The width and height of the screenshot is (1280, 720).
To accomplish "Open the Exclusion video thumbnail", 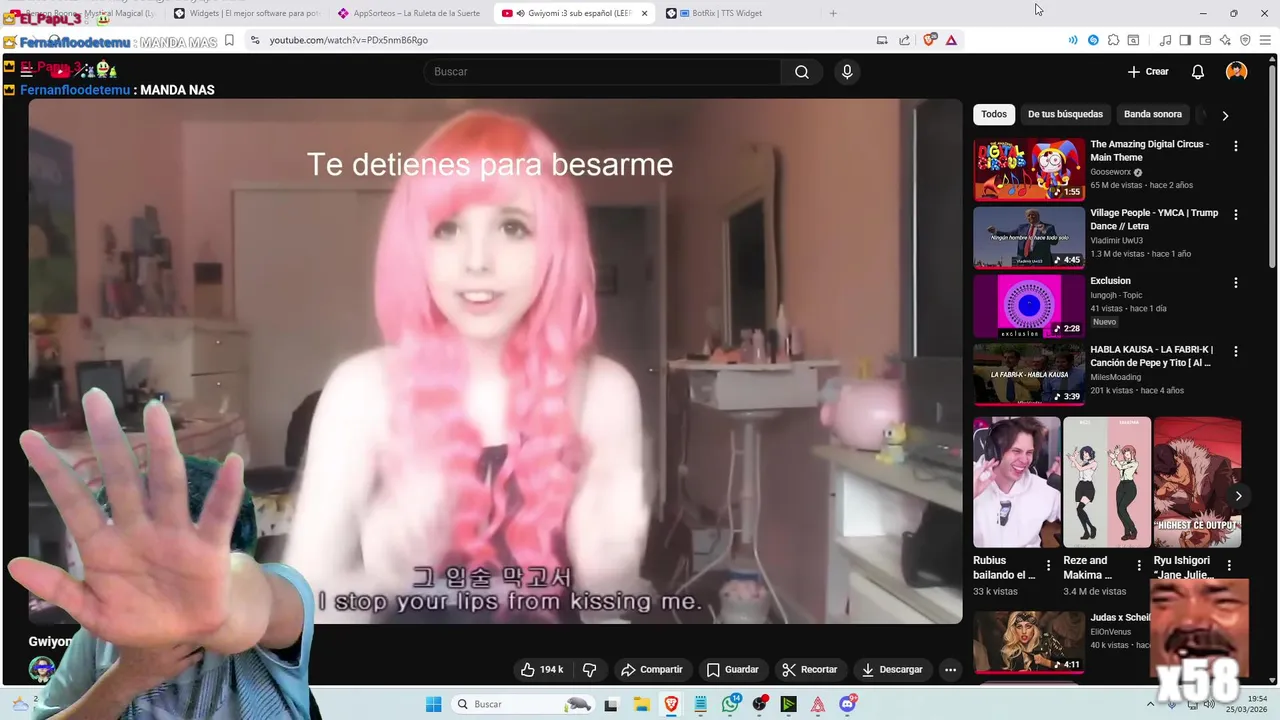I will click(x=1029, y=307).
